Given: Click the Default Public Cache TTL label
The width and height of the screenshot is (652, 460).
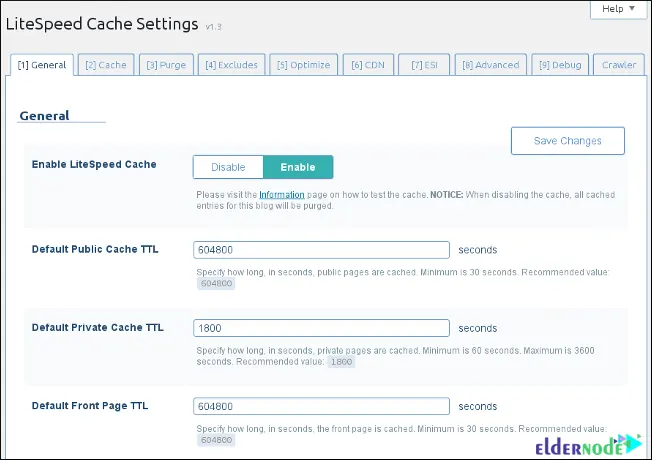Looking at the screenshot, I should coord(95,249).
